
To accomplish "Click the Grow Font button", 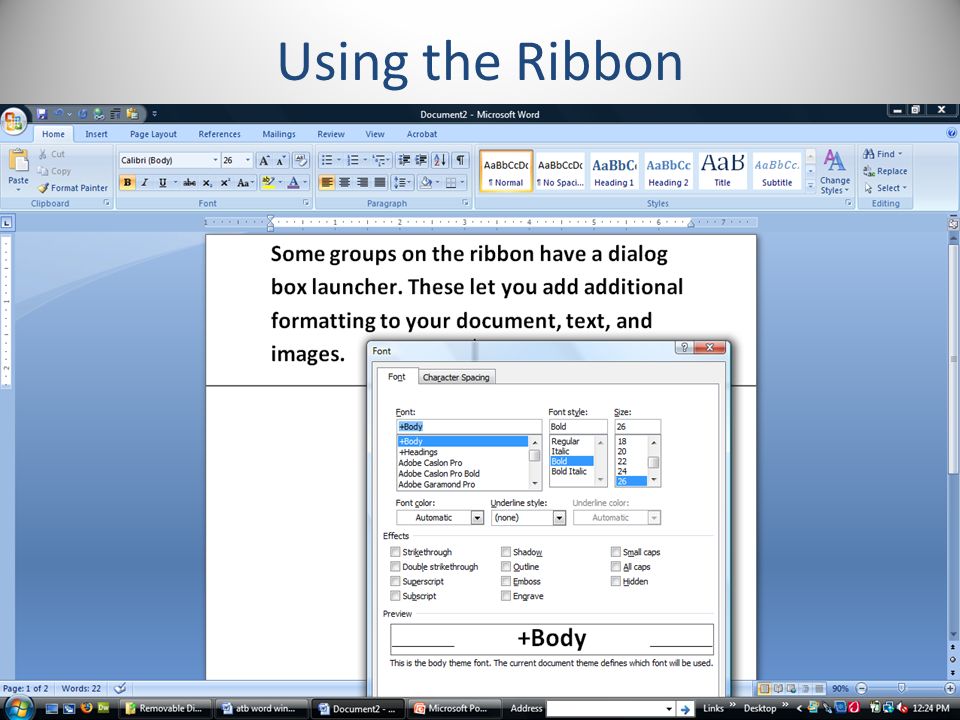I will 264,160.
